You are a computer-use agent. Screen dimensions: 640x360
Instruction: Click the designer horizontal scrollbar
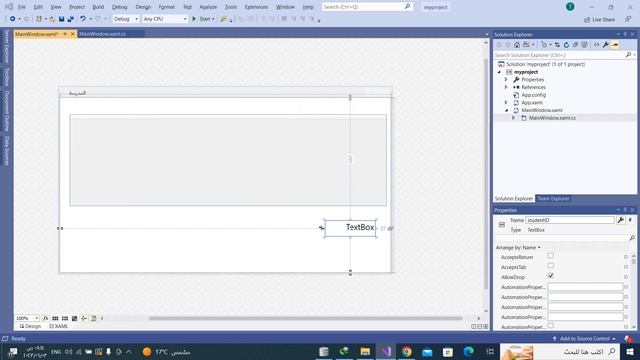[x=305, y=318]
